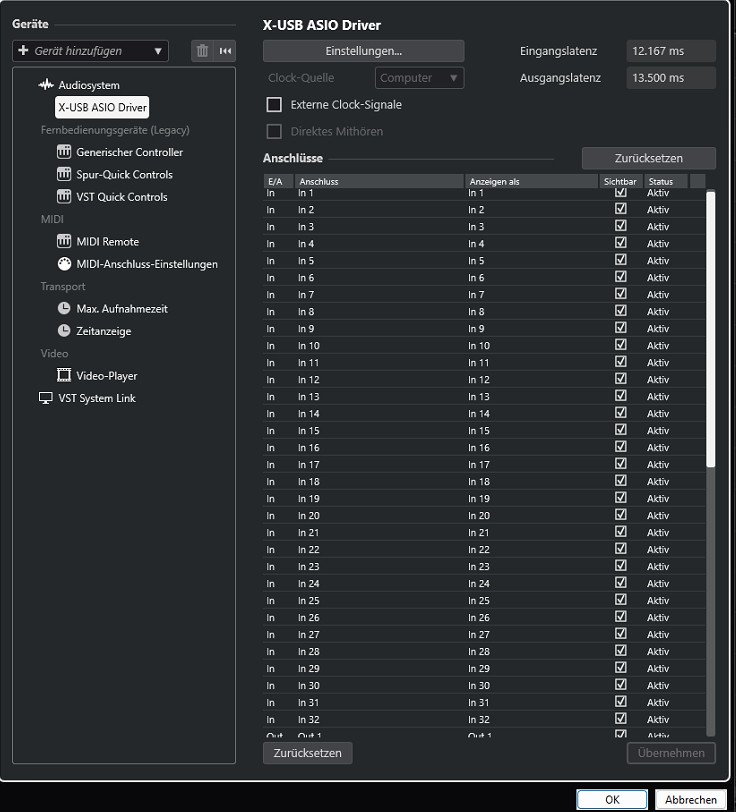
Task: Click the reset-to-start arrows icon
Action: [x=225, y=51]
